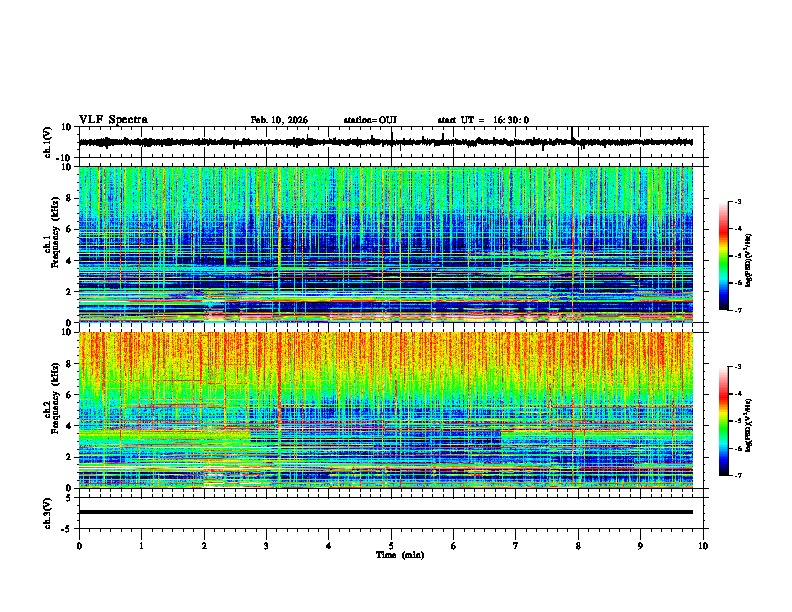Click the "8" kHz tick of ch.1 spectrogram
The width and height of the screenshot is (792, 612).
(71, 198)
